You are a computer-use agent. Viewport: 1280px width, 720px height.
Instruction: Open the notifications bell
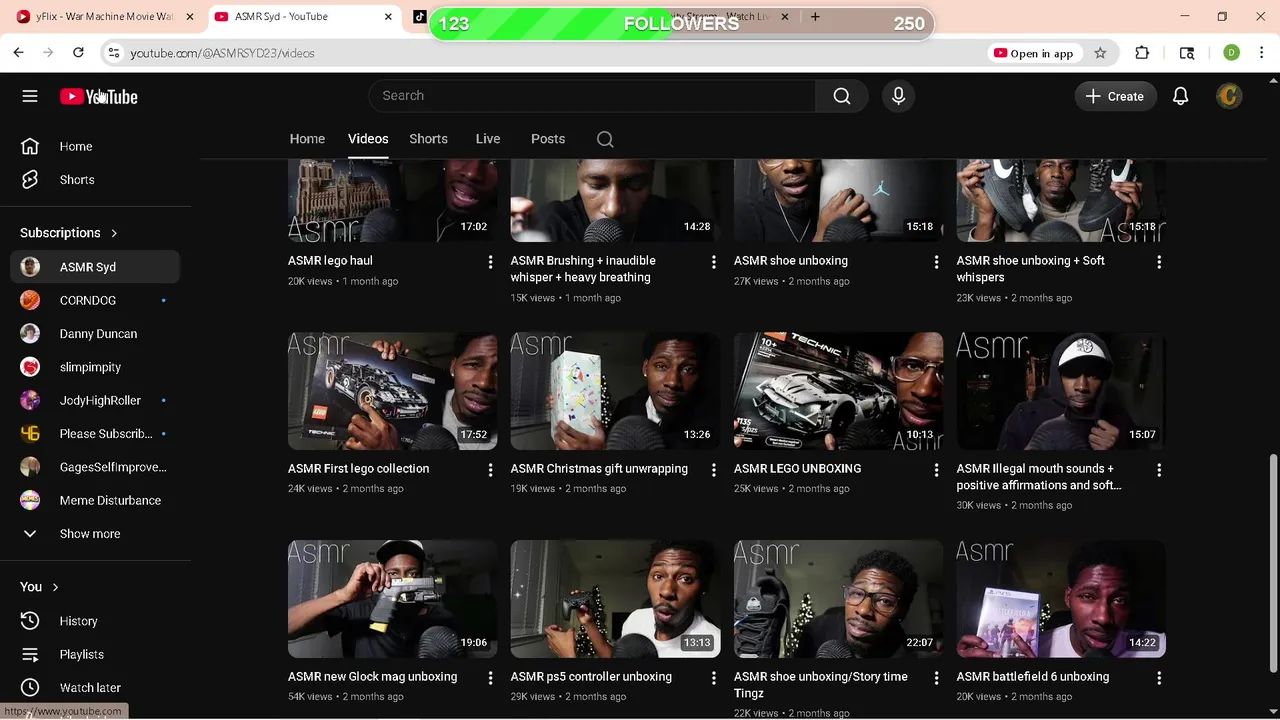click(1180, 96)
